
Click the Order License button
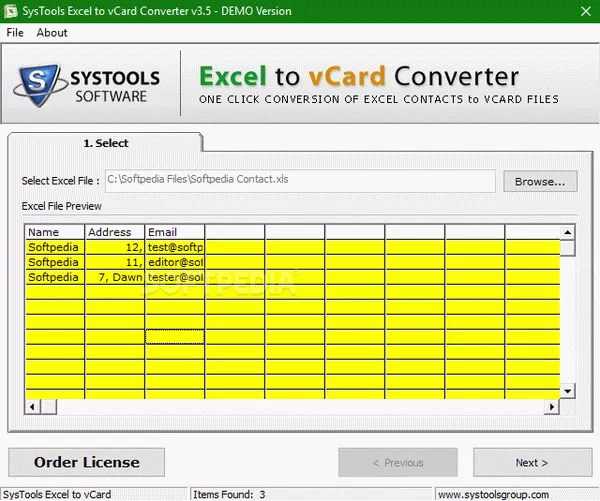[x=87, y=463]
